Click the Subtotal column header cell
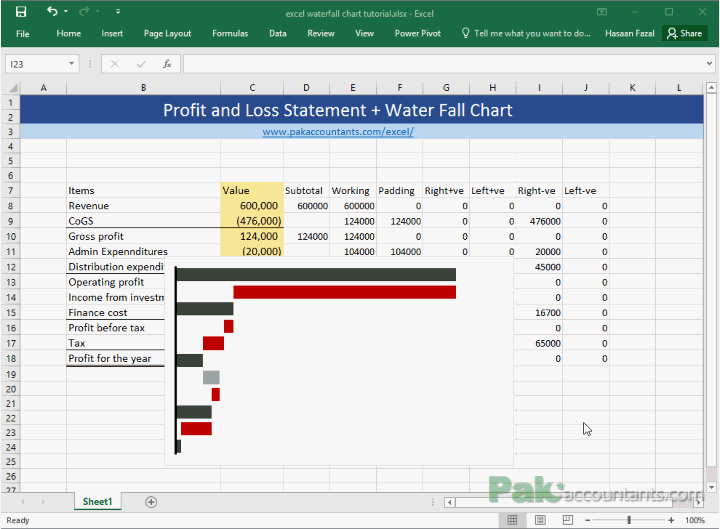This screenshot has height=529, width=720. (306, 191)
